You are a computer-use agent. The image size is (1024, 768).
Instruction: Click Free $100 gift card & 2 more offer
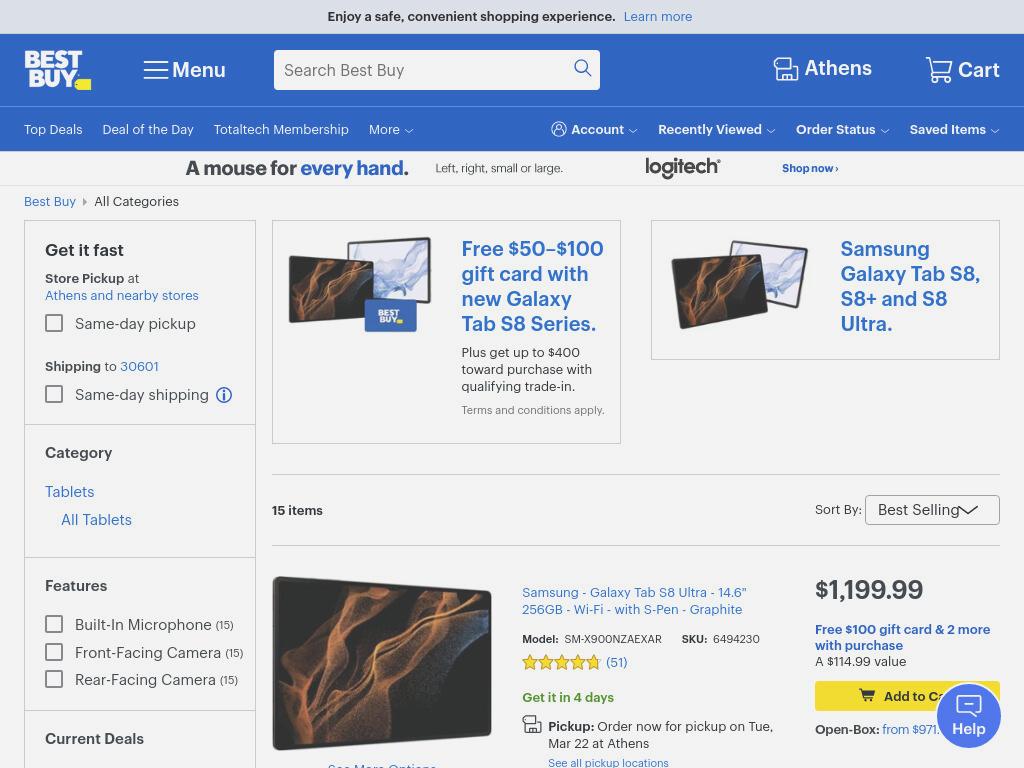point(902,637)
